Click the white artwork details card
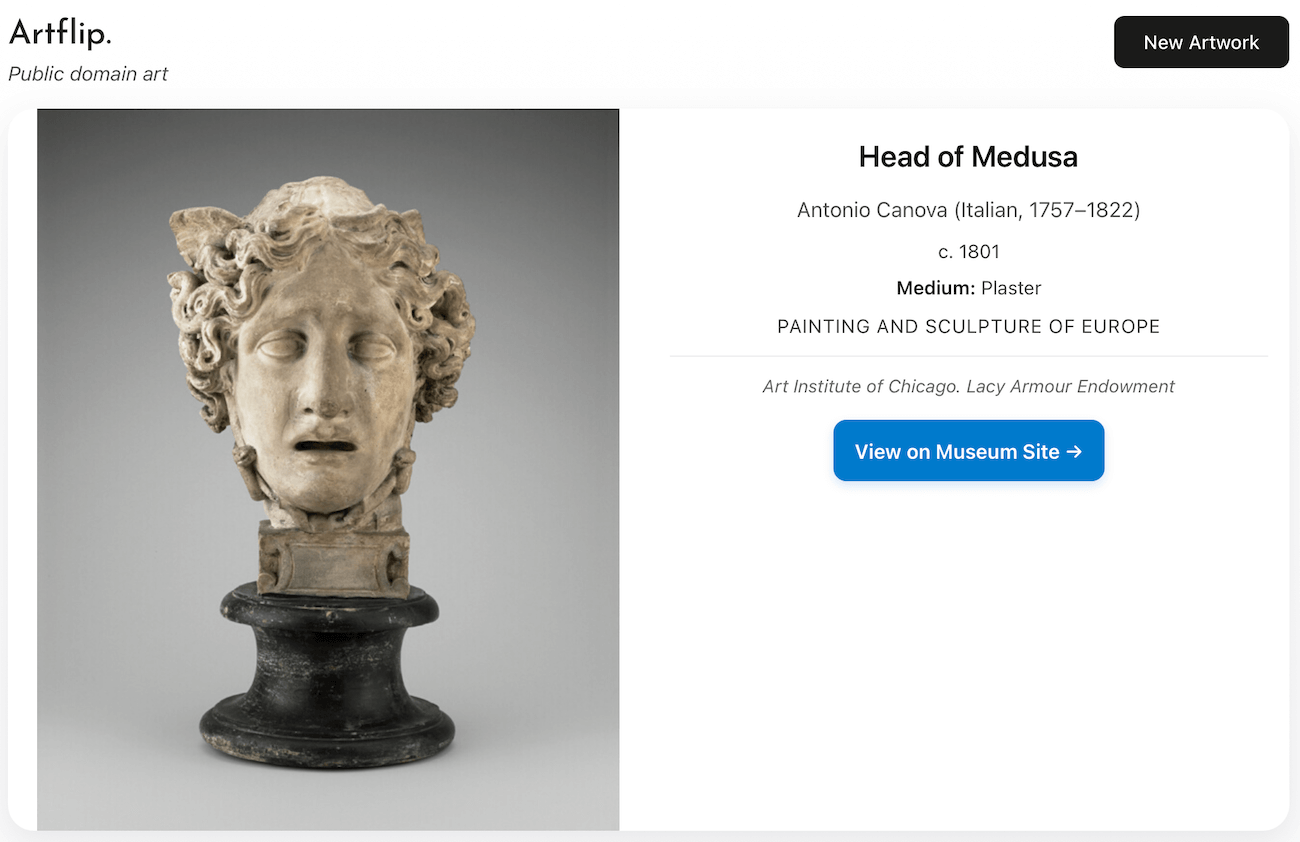Image resolution: width=1300 pixels, height=842 pixels. click(x=968, y=600)
